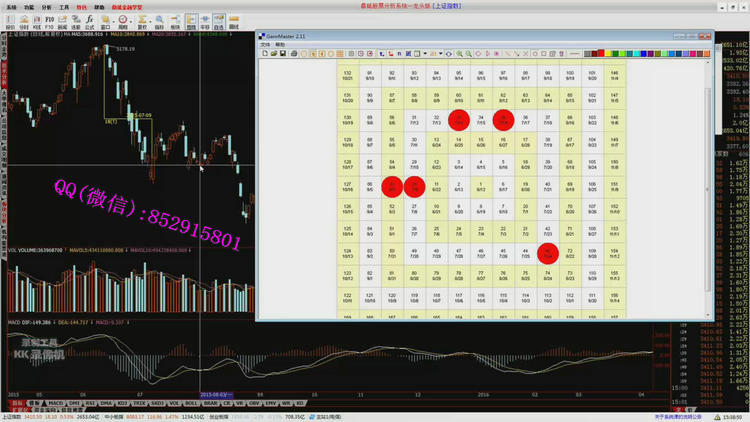
Task: Click Save disk icon in GannMaster
Action: tap(283, 54)
